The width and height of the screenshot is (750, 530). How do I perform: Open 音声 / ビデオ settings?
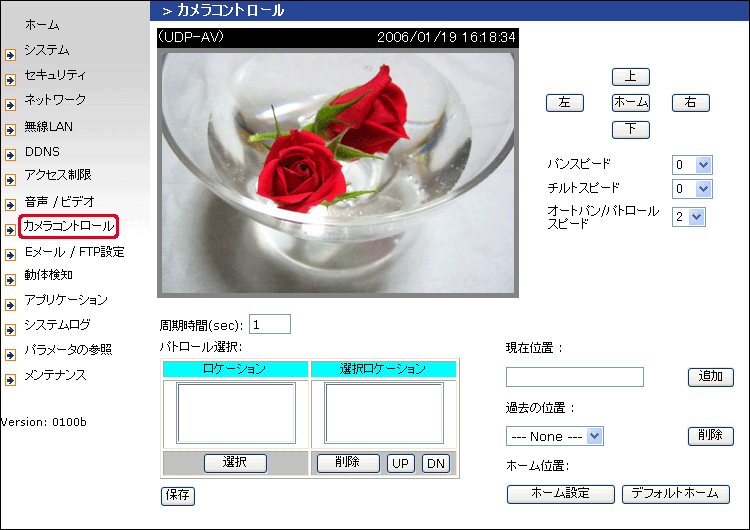[59, 202]
